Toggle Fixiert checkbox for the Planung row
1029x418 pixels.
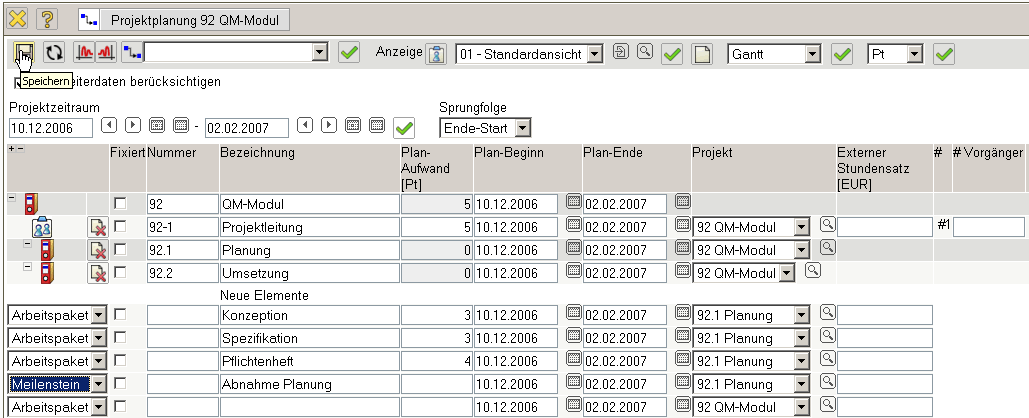coord(120,250)
